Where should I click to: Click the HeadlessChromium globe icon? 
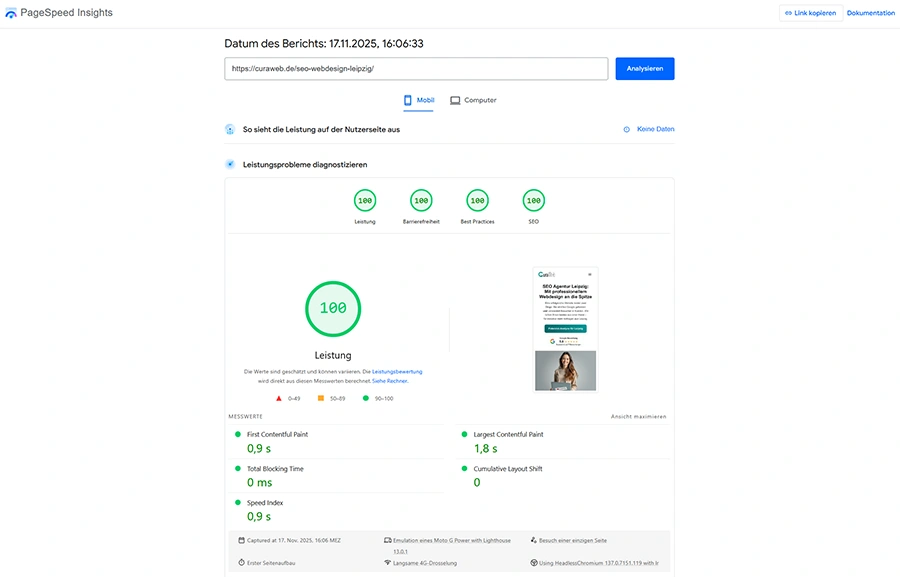pos(536,562)
